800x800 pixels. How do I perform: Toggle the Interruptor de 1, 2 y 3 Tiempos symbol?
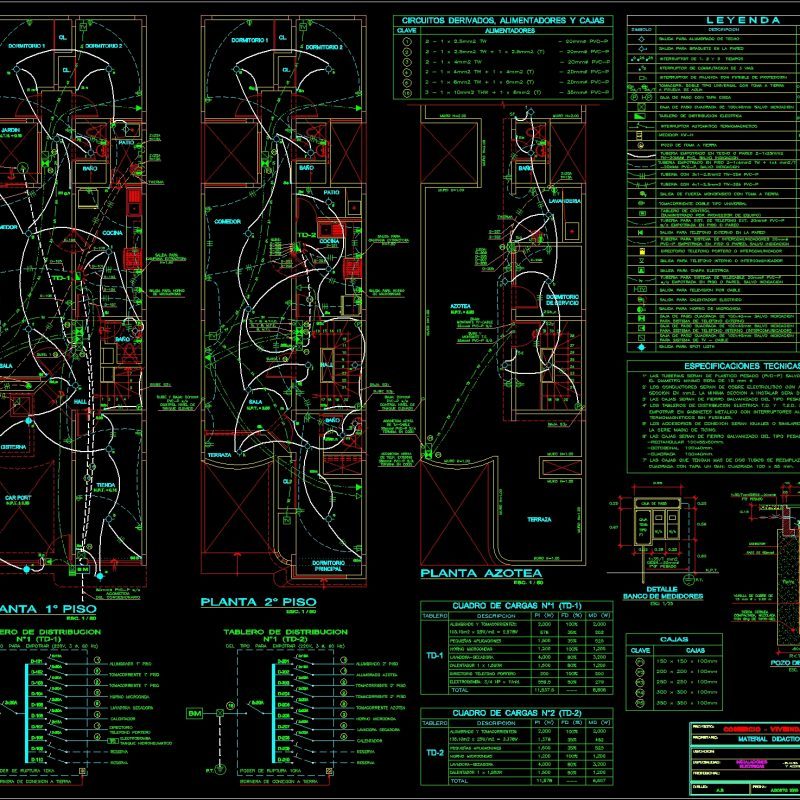point(639,58)
